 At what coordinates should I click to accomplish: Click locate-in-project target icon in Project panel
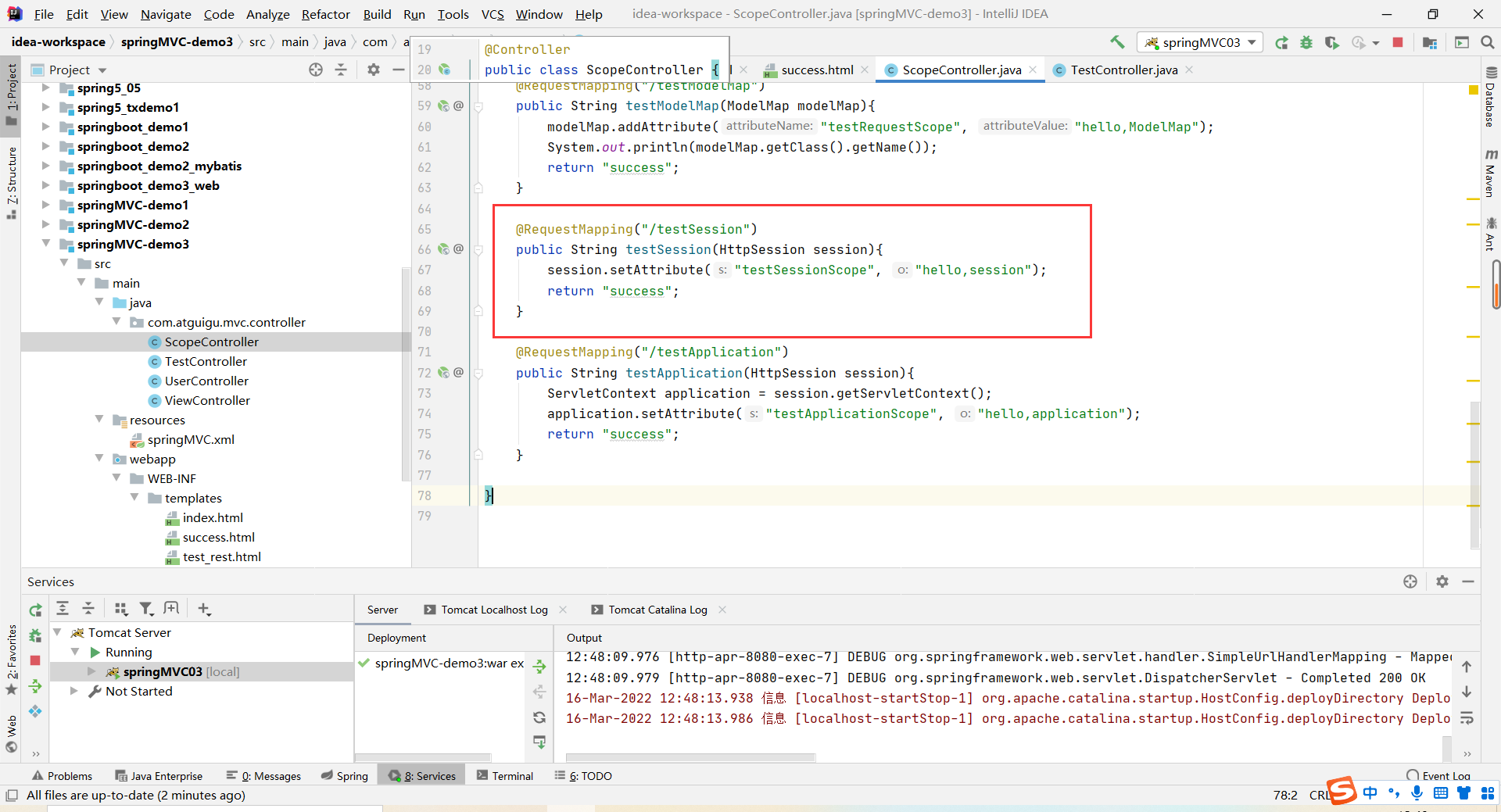[316, 70]
